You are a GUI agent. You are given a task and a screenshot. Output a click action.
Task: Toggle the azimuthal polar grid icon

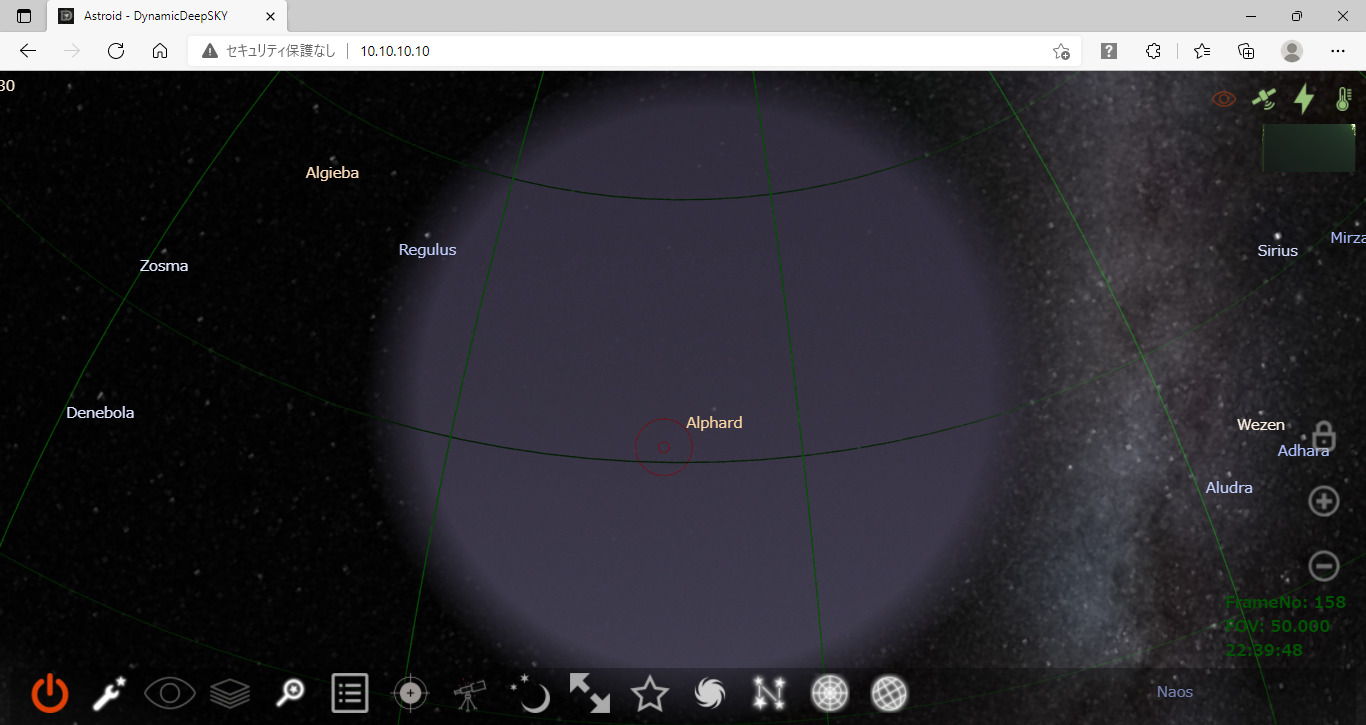click(x=830, y=692)
